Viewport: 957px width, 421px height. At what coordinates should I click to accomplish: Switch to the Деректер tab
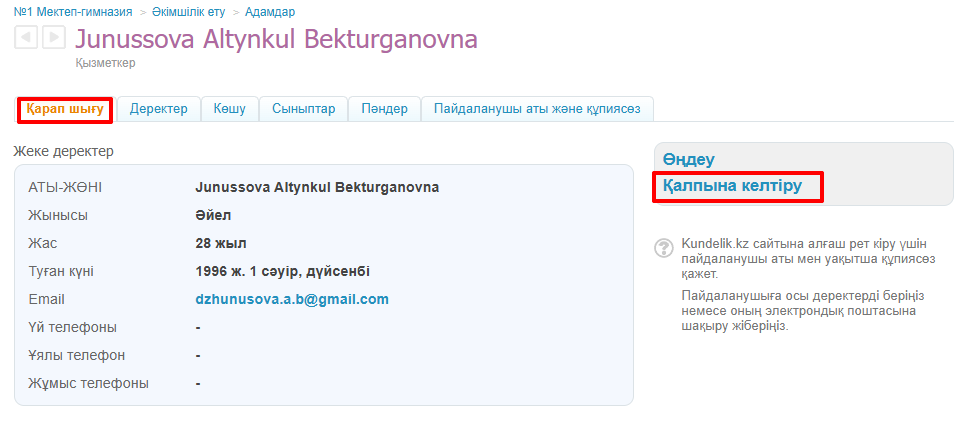[158, 109]
